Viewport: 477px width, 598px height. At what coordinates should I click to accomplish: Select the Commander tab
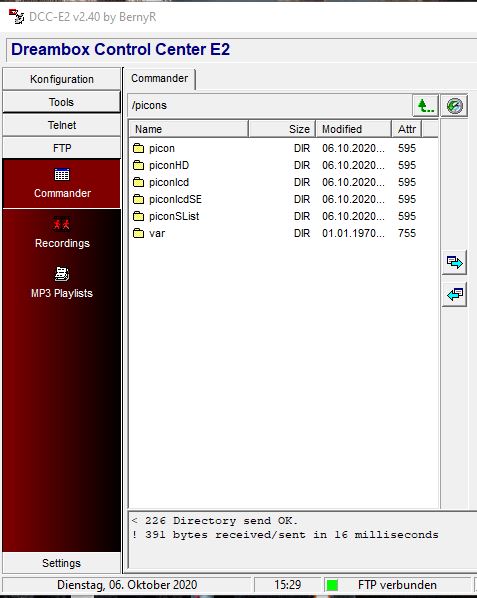159,79
